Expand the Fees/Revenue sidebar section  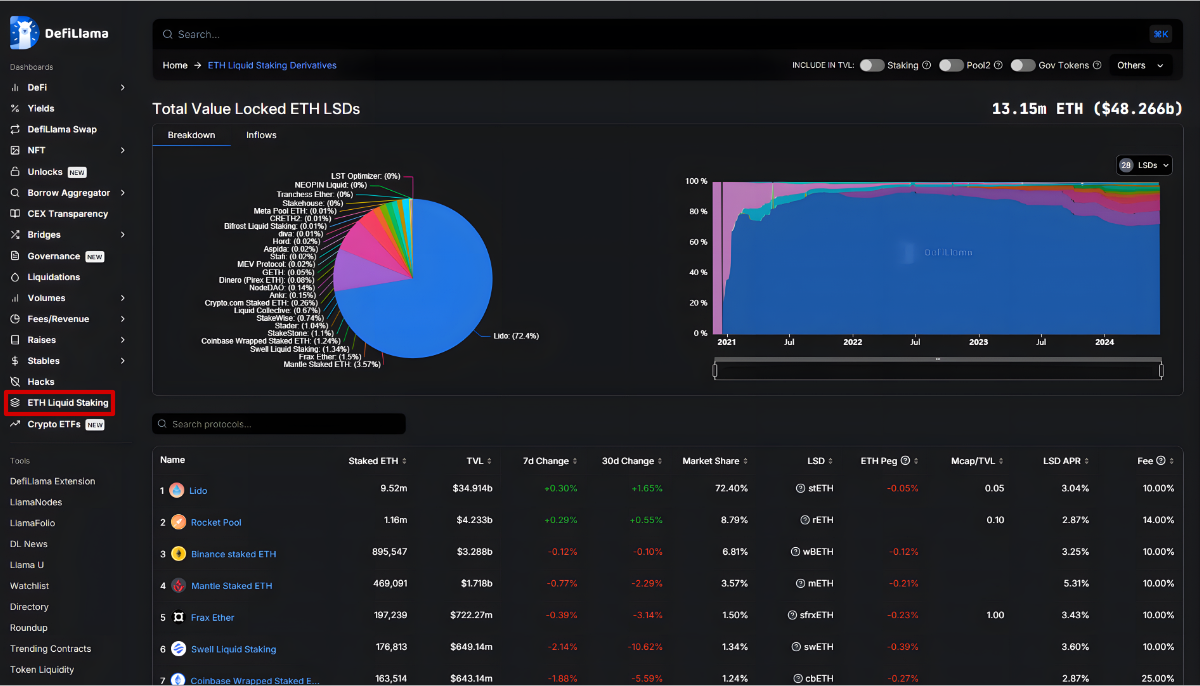13,318
